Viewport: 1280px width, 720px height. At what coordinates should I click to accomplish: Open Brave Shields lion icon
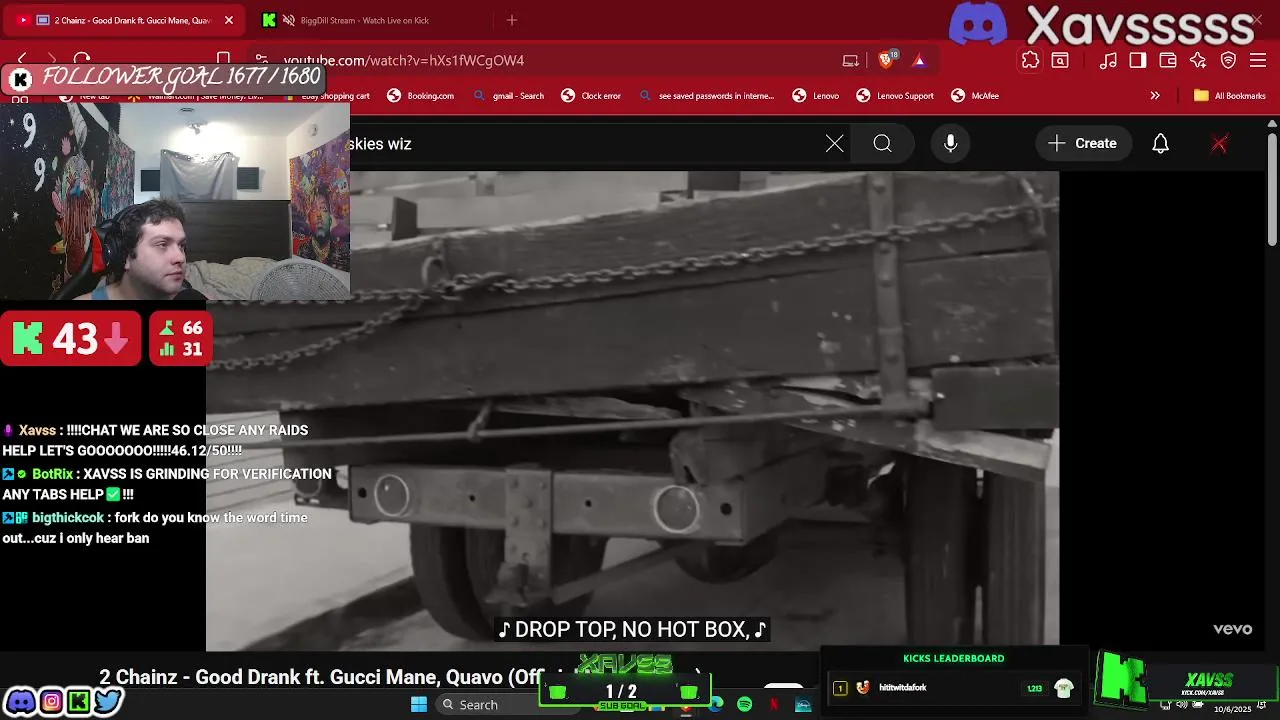(x=886, y=60)
